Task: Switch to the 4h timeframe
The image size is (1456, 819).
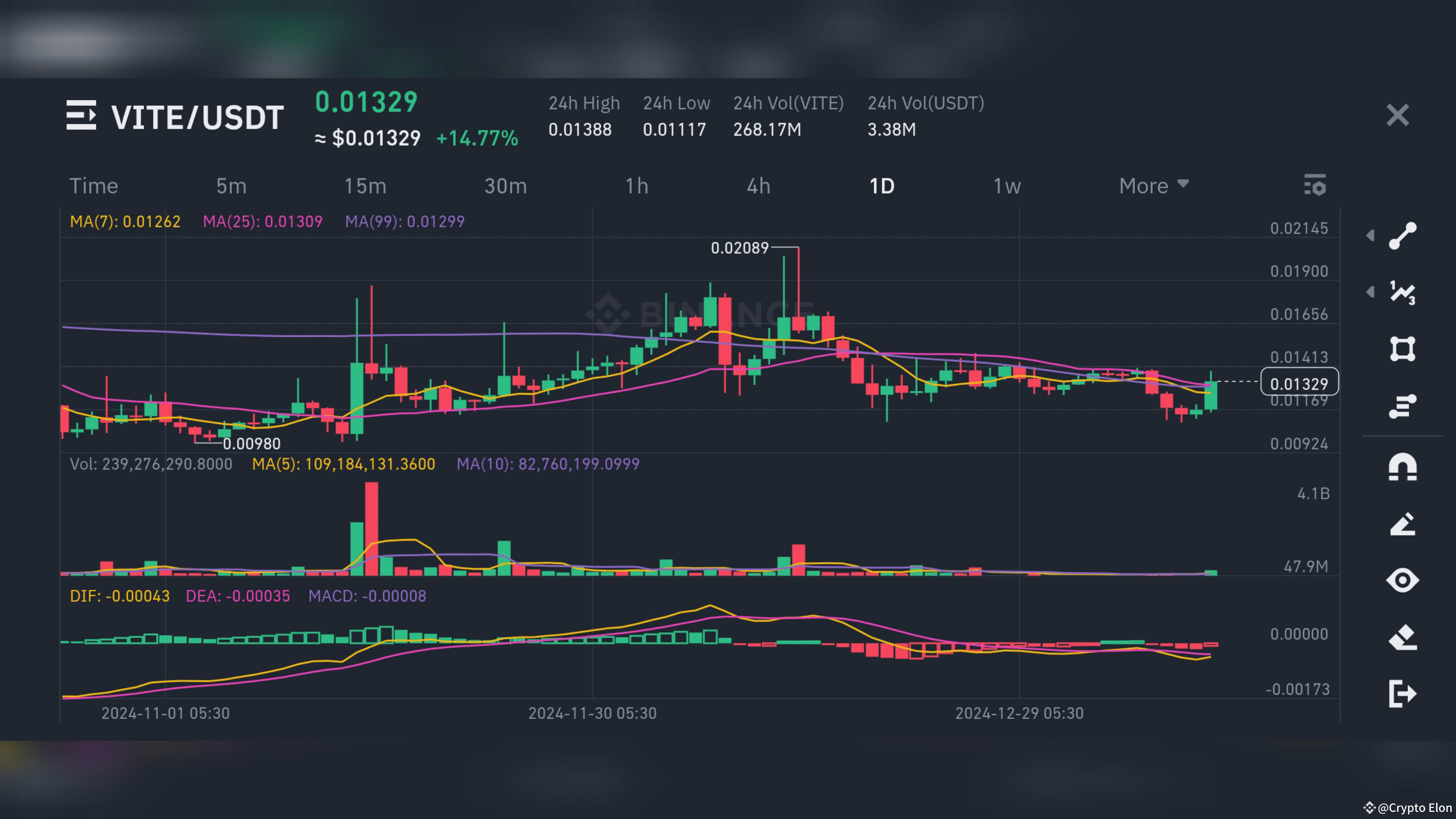Action: (758, 185)
